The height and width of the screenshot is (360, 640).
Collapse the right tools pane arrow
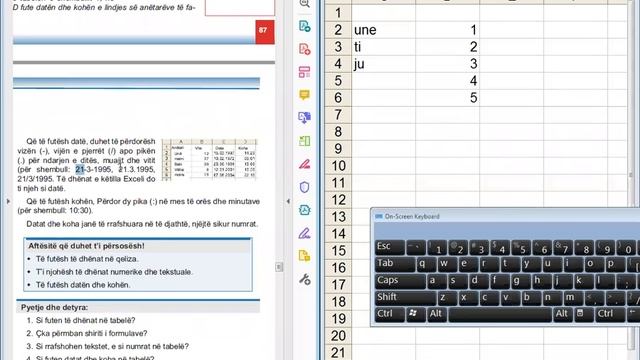pos(288,201)
